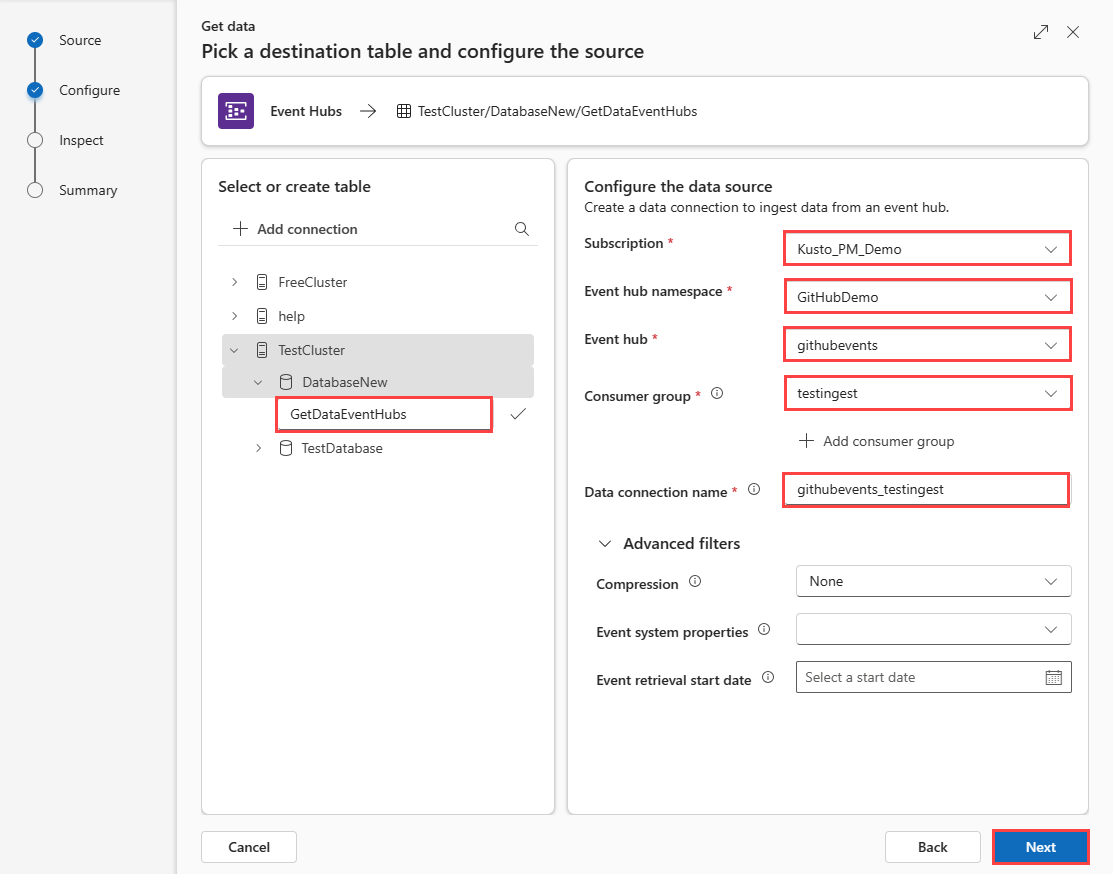This screenshot has width=1113, height=874.
Task: Click the info icon beside Consumer group
Action: 716,394
